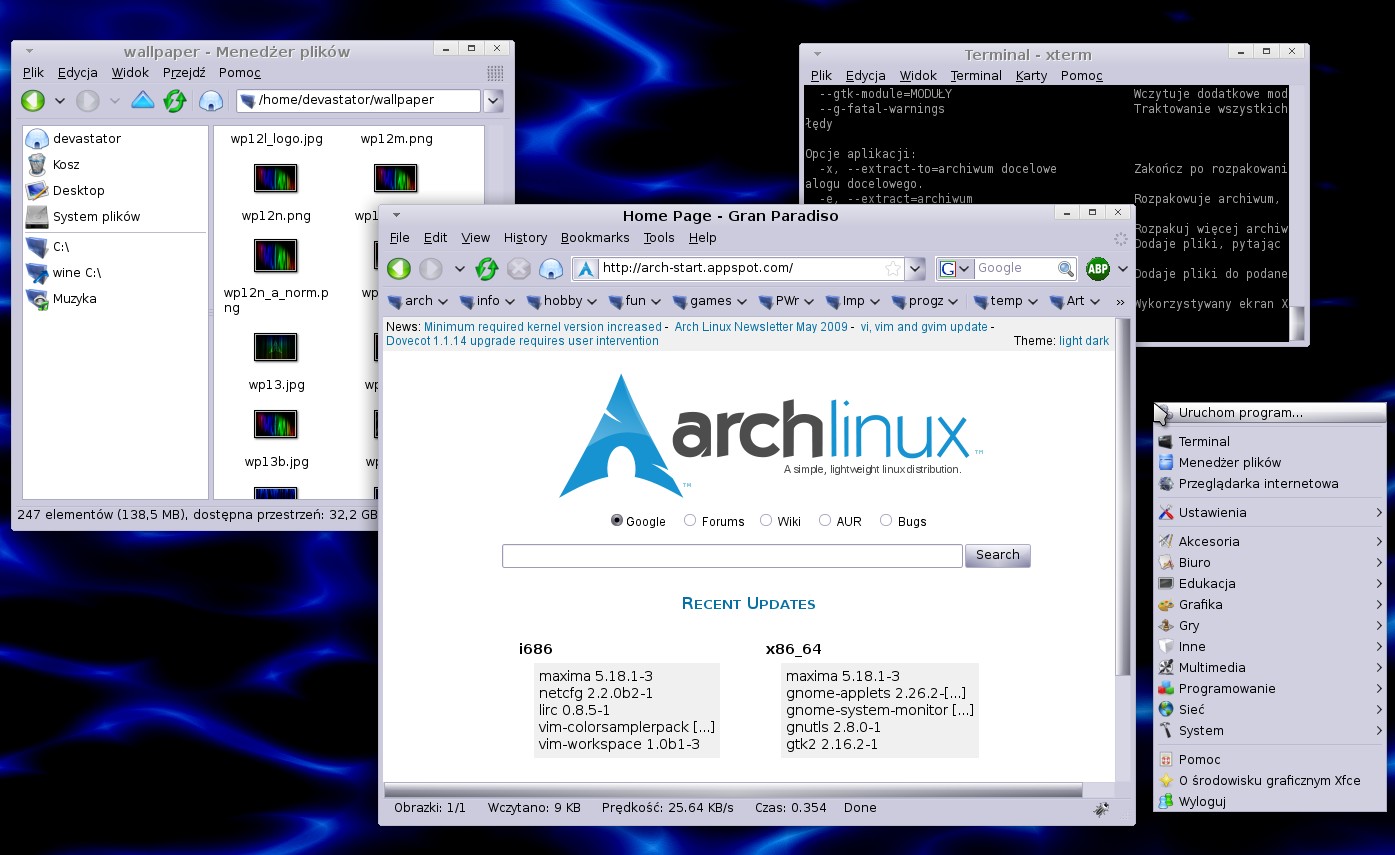Select Google radio button

(x=617, y=520)
